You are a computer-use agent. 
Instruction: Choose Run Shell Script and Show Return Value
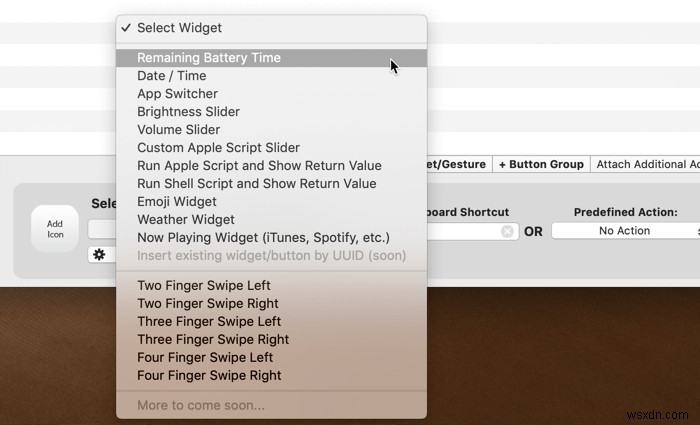pyautogui.click(x=257, y=184)
